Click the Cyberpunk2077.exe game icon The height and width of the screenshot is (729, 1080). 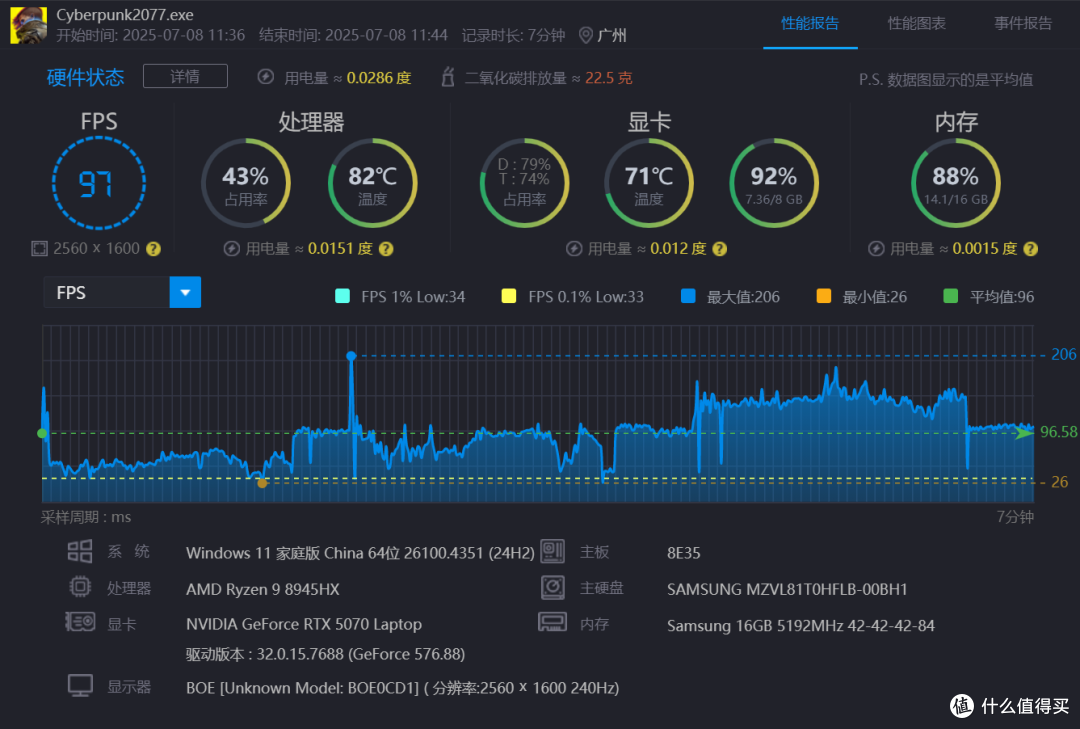tap(29, 25)
